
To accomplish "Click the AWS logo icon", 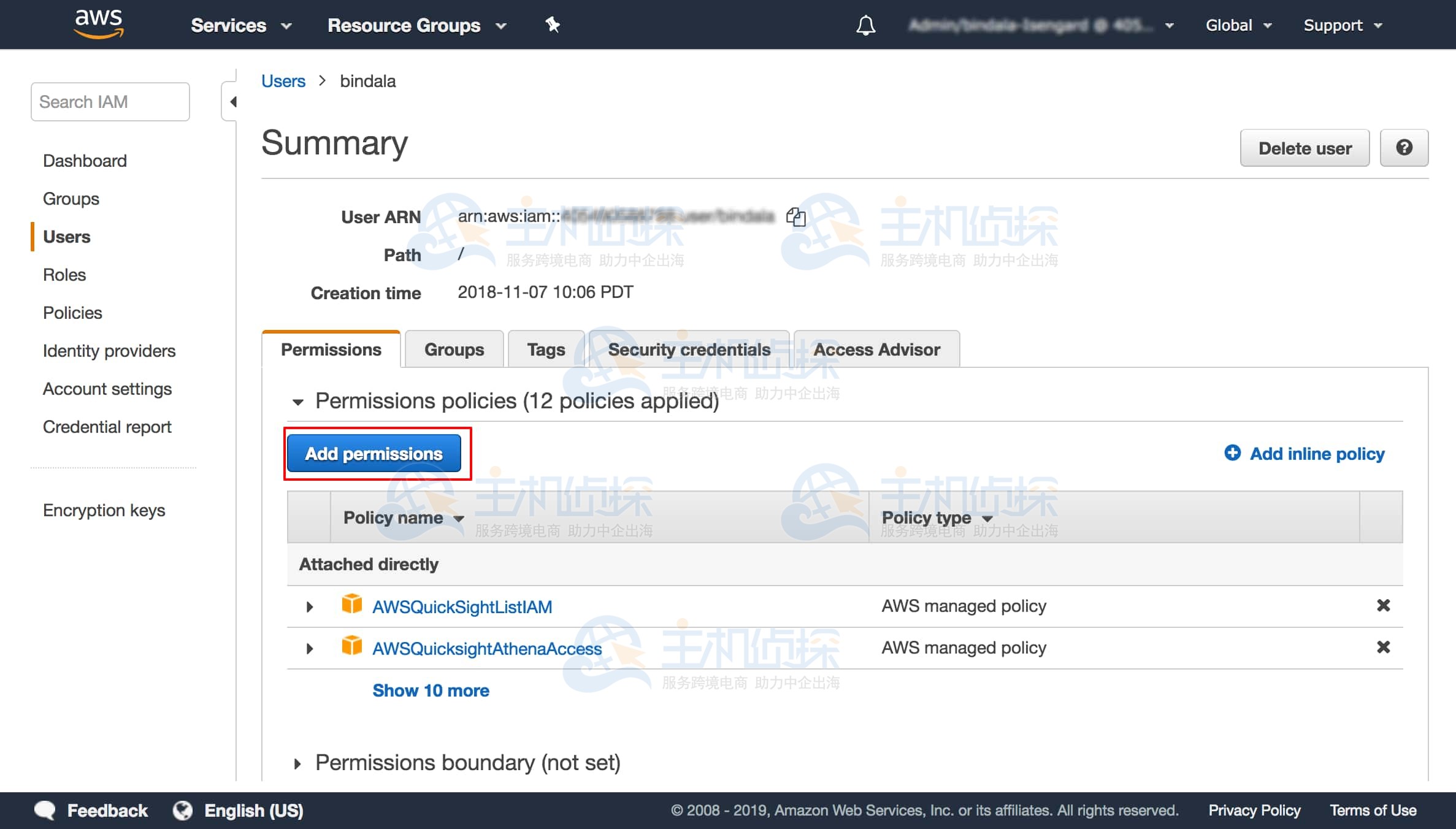I will (x=98, y=25).
